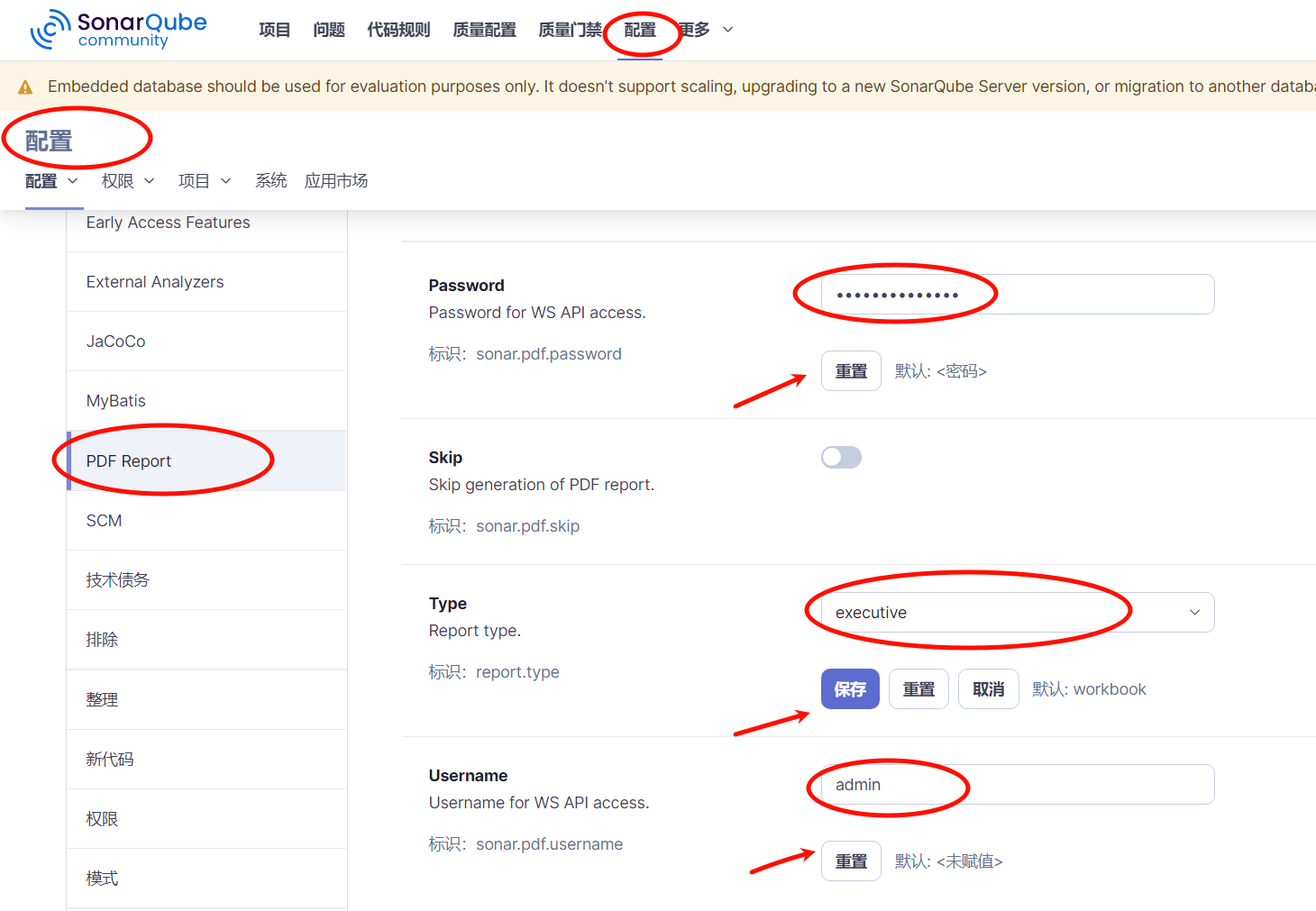The width and height of the screenshot is (1316, 911).
Task: Toggle the Skip PDF generation switch
Action: click(841, 458)
